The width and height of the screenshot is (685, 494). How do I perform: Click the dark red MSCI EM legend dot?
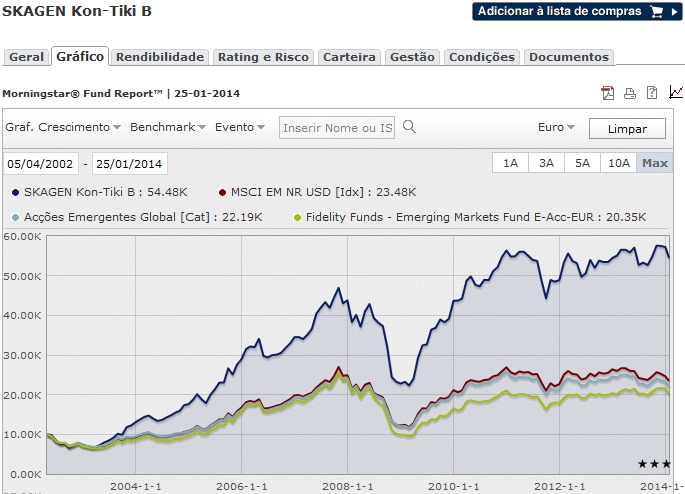(x=222, y=192)
